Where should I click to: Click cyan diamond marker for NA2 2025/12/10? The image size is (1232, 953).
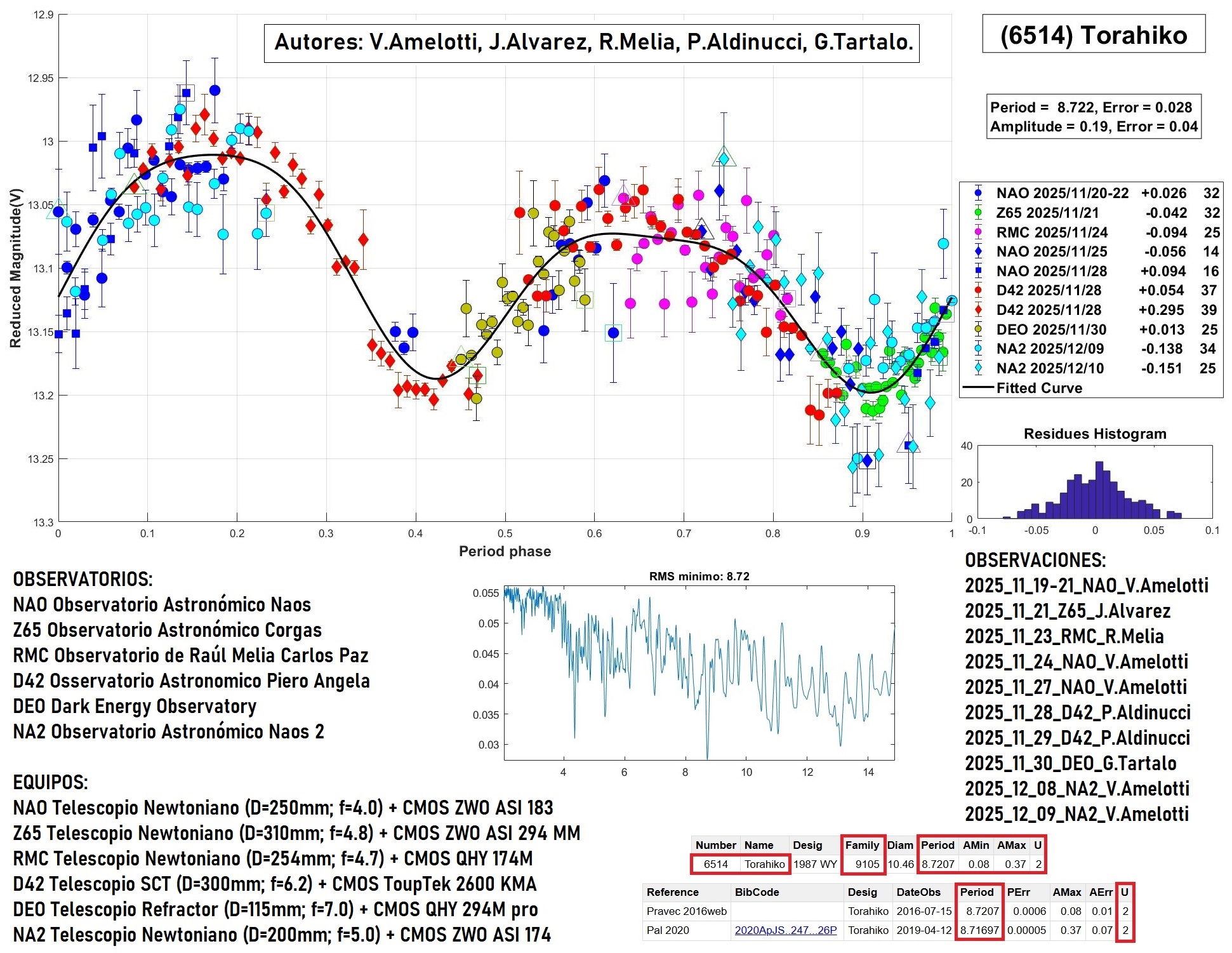pyautogui.click(x=978, y=368)
